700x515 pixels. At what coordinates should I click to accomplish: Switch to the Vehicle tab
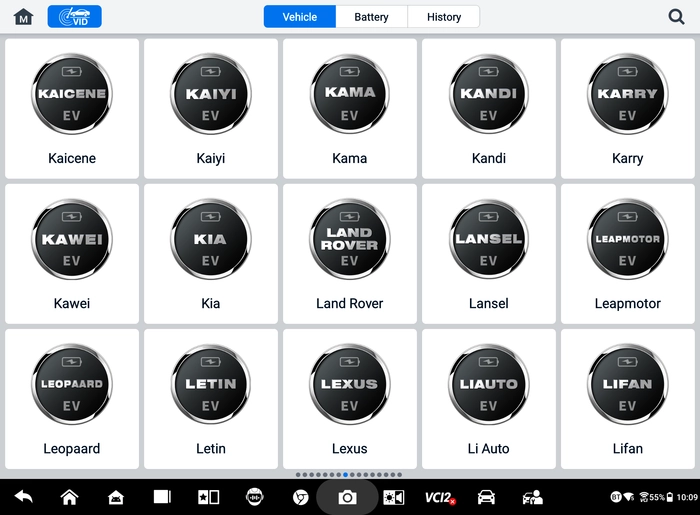point(300,17)
